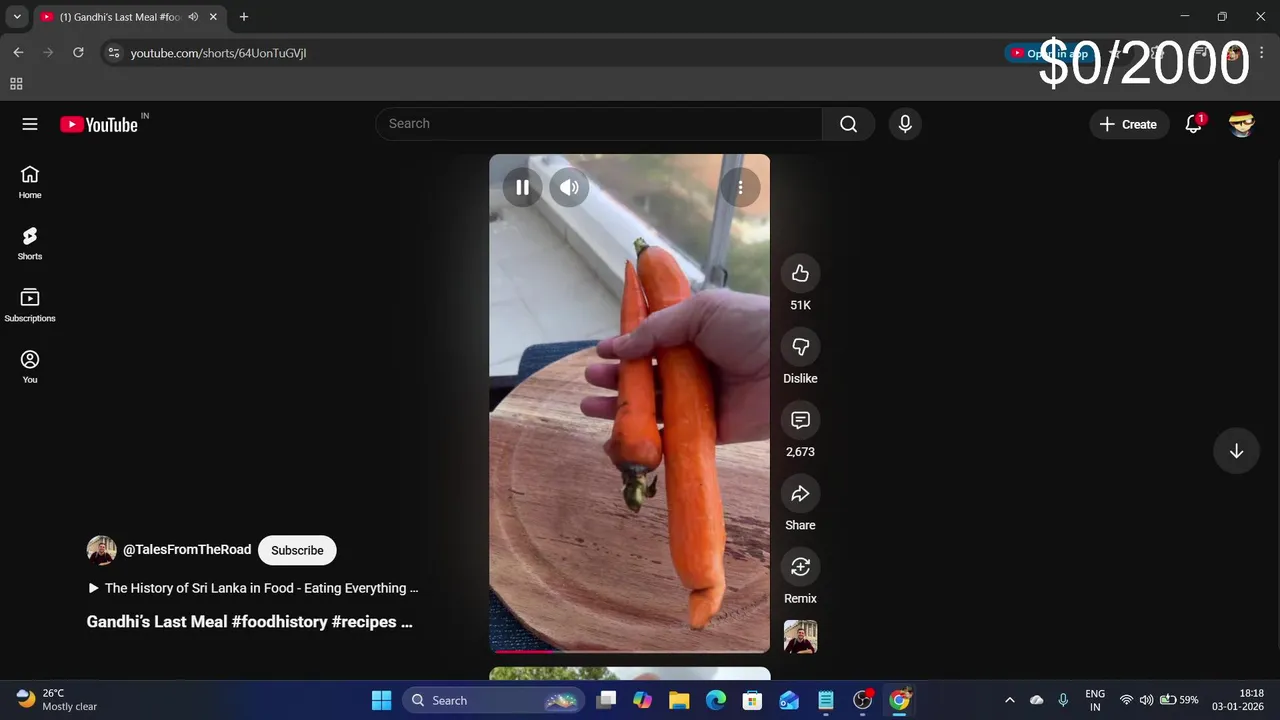Open the TalesFromTheRoad channel avatar
The height and width of the screenshot is (720, 1280).
click(x=102, y=550)
